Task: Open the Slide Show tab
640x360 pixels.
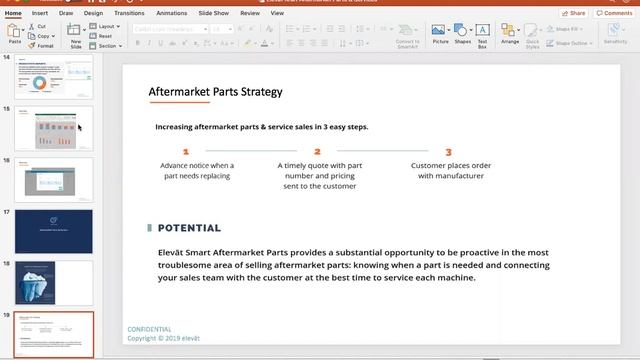Action: pos(213,13)
